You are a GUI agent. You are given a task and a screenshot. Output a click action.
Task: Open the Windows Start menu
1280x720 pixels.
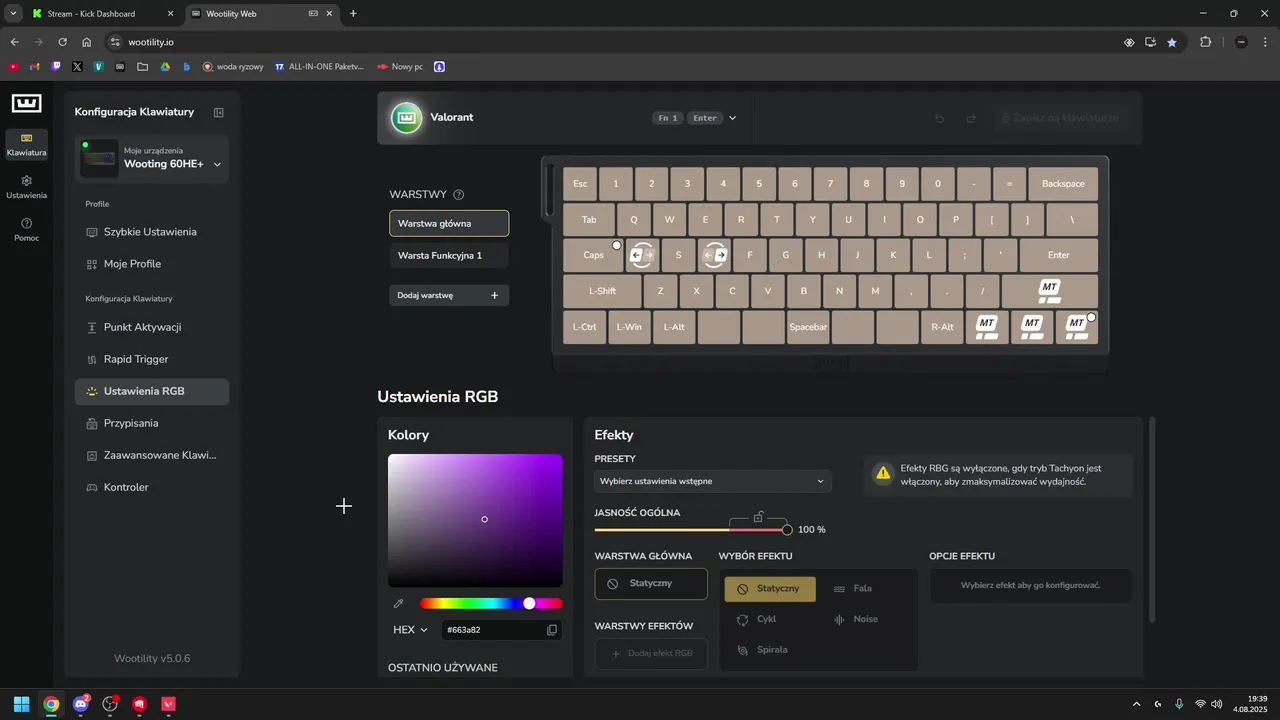[21, 704]
